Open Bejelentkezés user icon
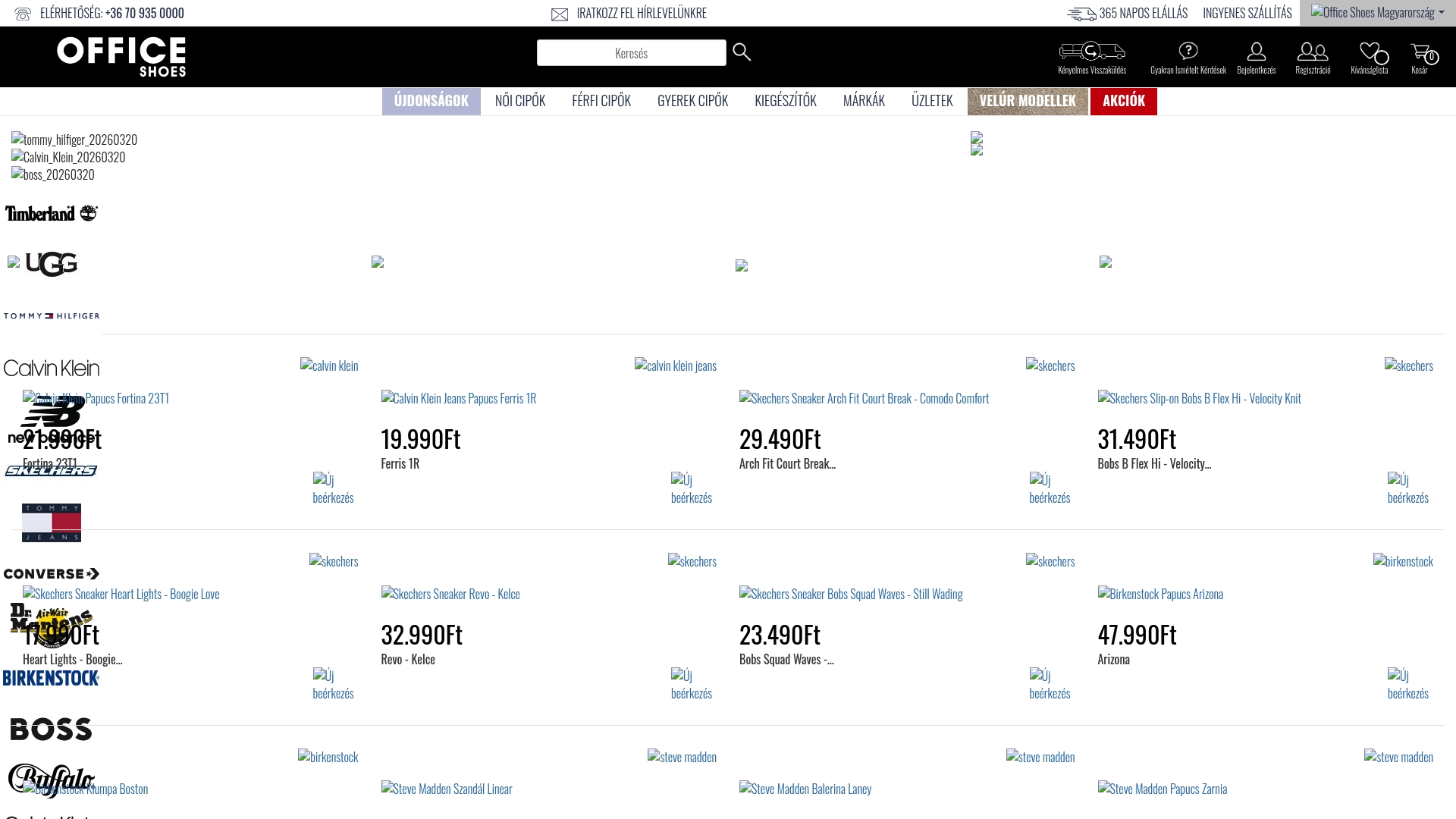The height and width of the screenshot is (819, 1456). pos(1257,51)
